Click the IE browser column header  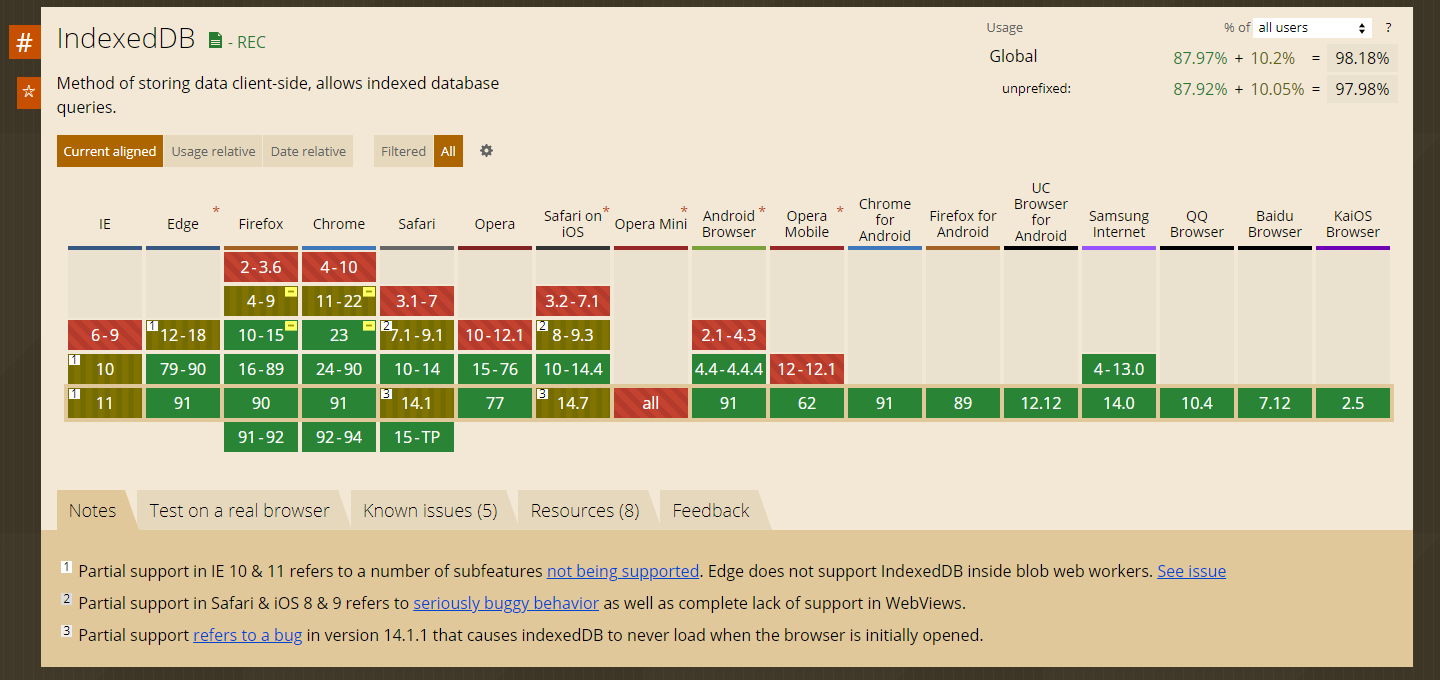105,224
